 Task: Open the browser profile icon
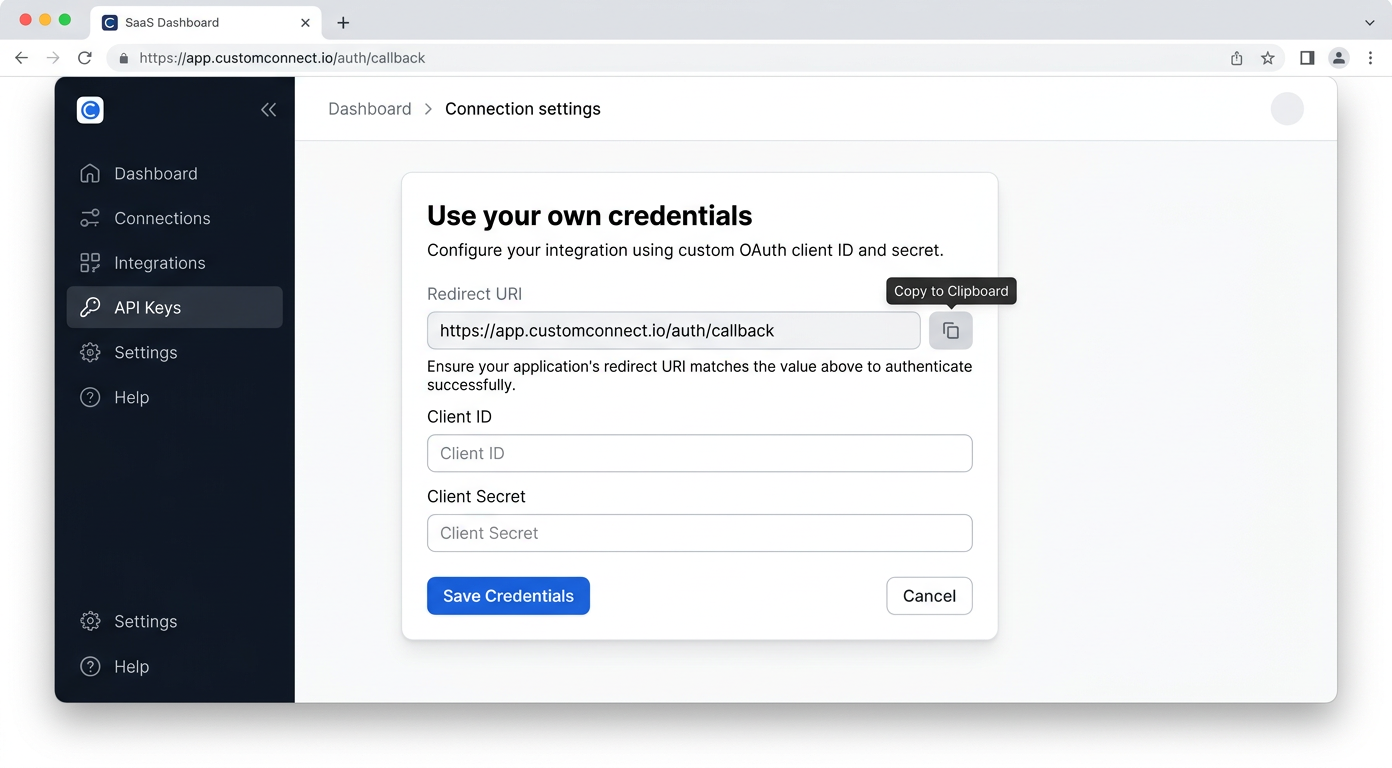click(x=1339, y=58)
